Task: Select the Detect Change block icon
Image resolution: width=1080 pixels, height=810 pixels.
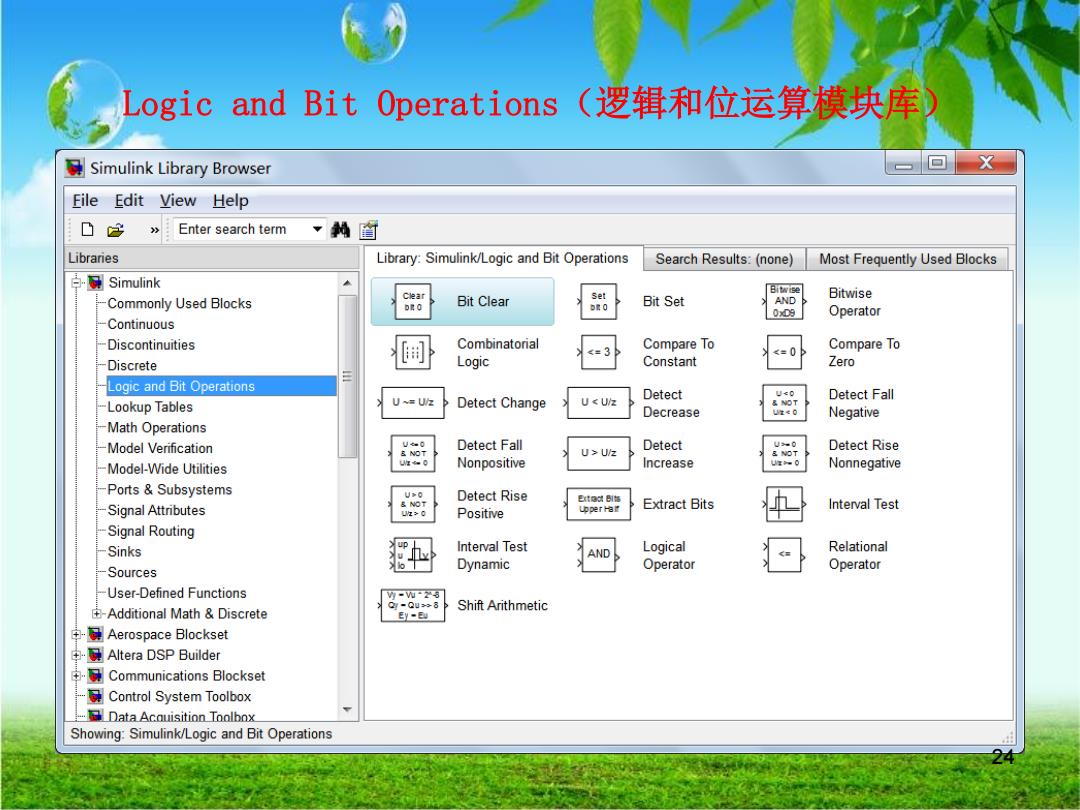Action: 413,403
